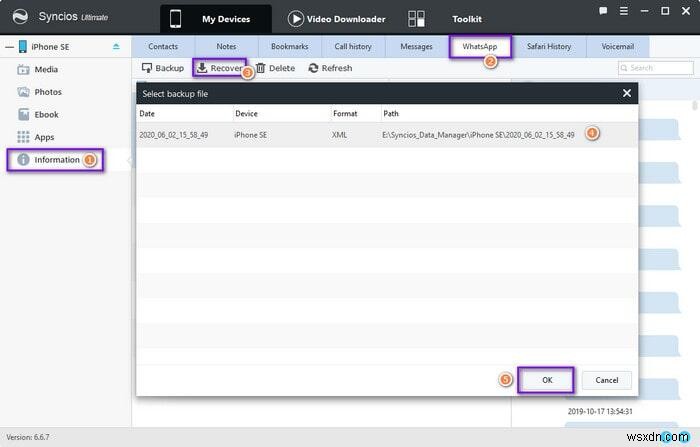Image resolution: width=700 pixels, height=447 pixels.
Task: Open the hamburger menu icon
Action: pyautogui.click(x=624, y=11)
